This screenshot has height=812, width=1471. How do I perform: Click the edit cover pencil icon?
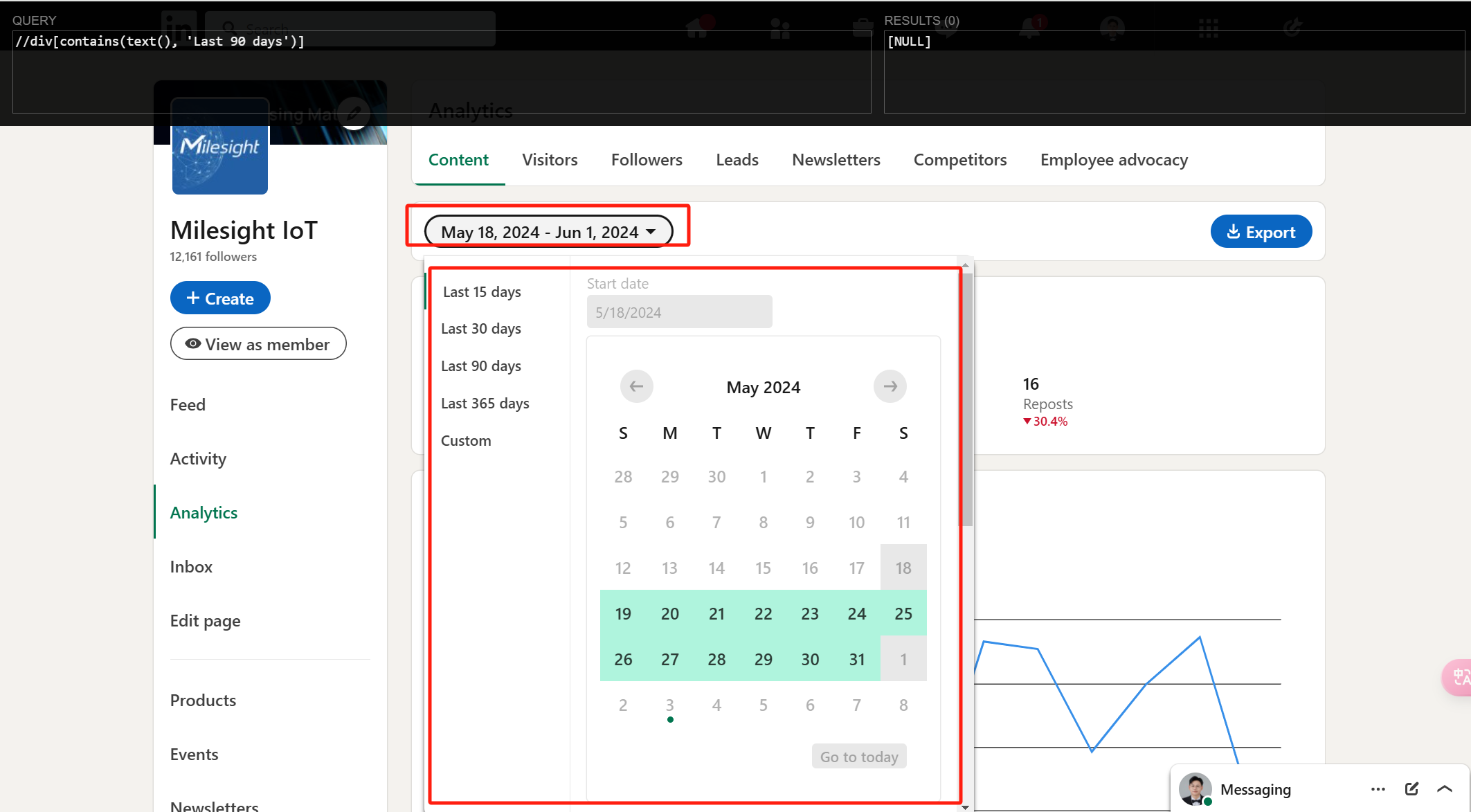pos(354,113)
